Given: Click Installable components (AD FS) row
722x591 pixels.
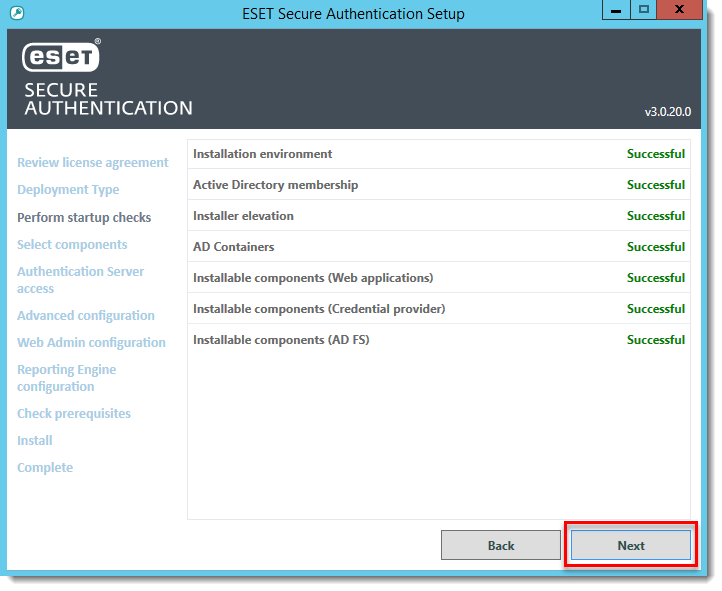Looking at the screenshot, I should (x=439, y=340).
